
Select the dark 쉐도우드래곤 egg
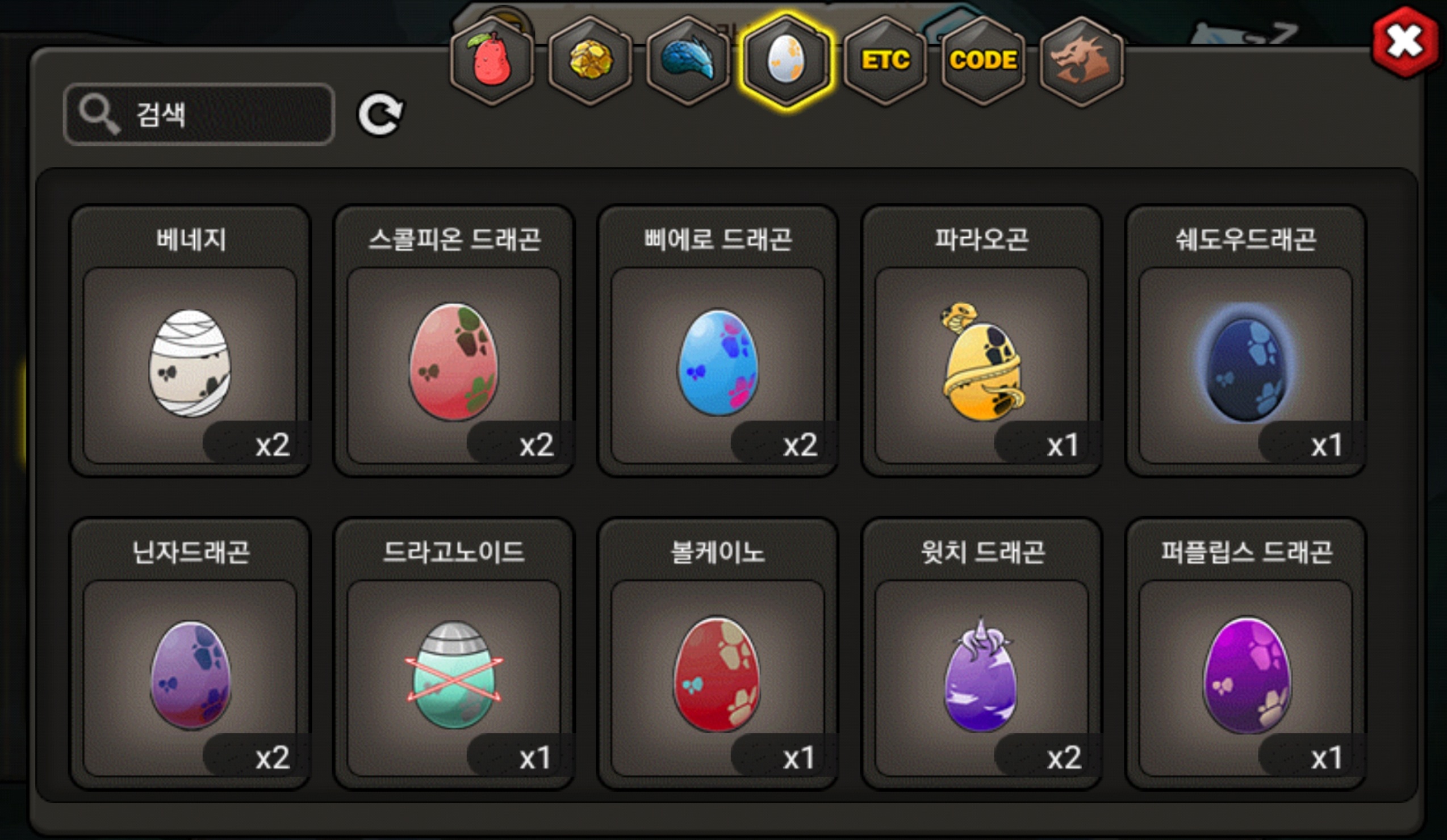point(1245,342)
